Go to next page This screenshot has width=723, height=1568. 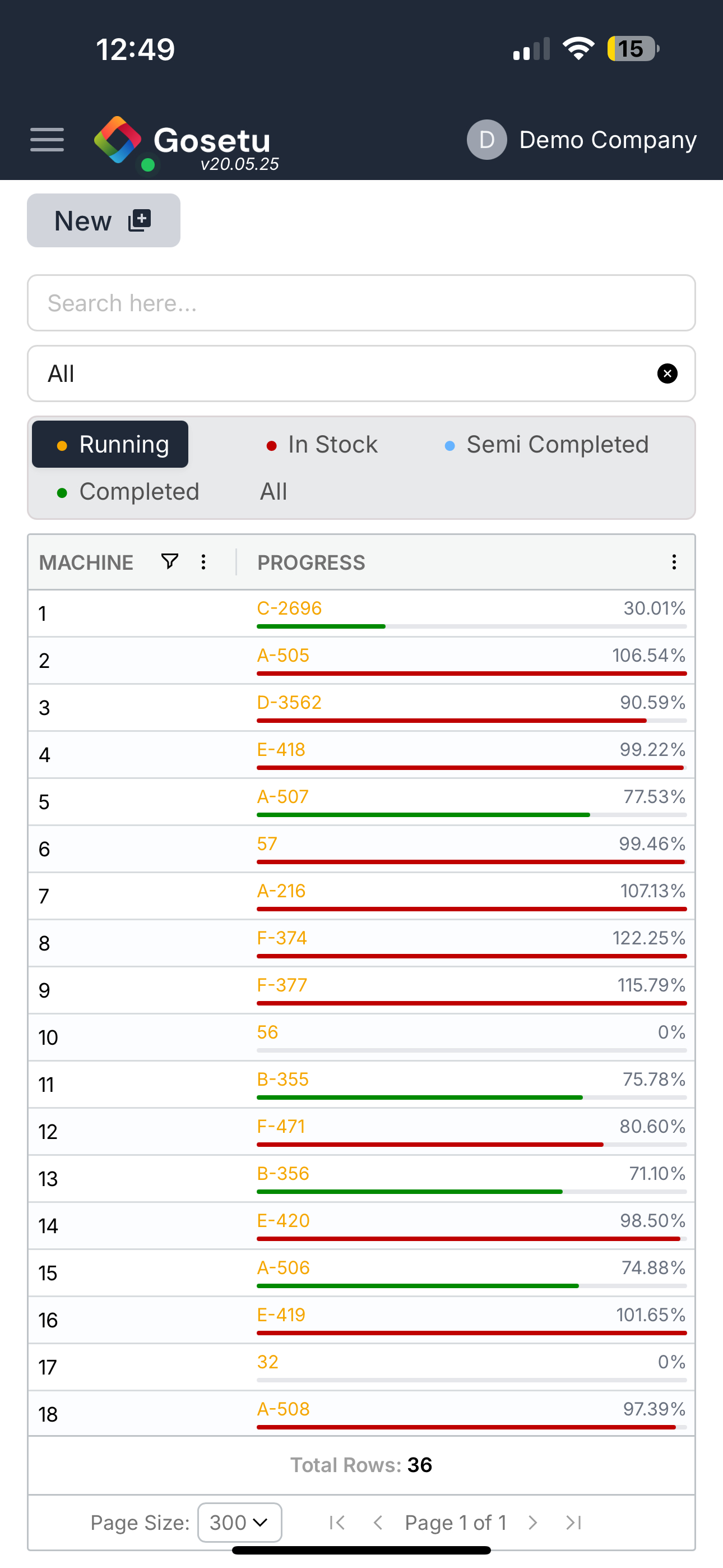click(x=533, y=1523)
